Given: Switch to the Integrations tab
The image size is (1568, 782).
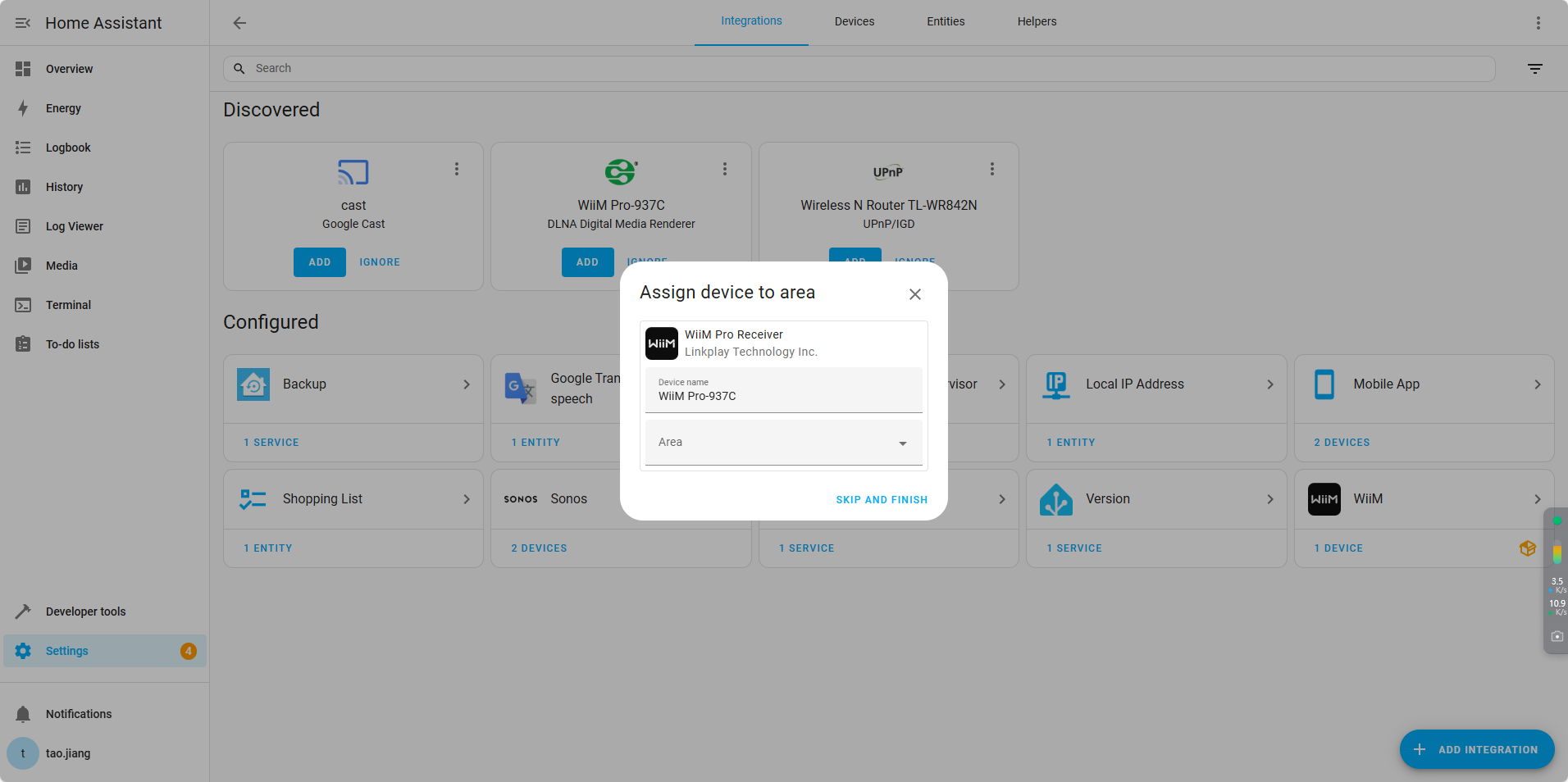Looking at the screenshot, I should (x=751, y=22).
